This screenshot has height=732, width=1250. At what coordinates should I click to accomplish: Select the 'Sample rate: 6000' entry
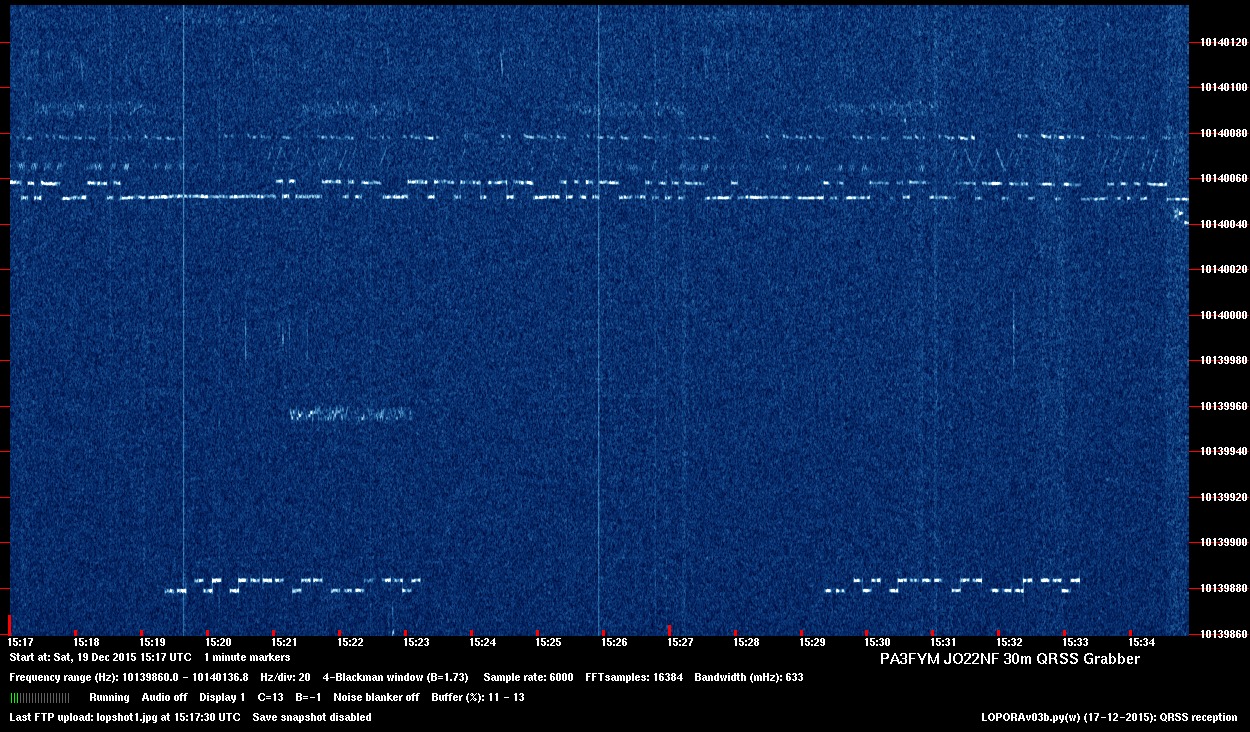[528, 678]
